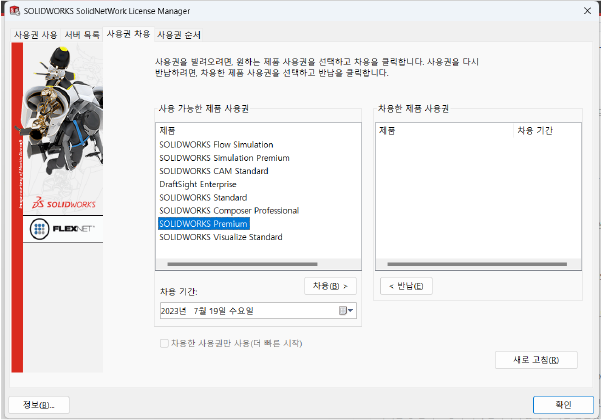Click horizontal scrollbar of available products list
The width and height of the screenshot is (601, 420).
242,264
